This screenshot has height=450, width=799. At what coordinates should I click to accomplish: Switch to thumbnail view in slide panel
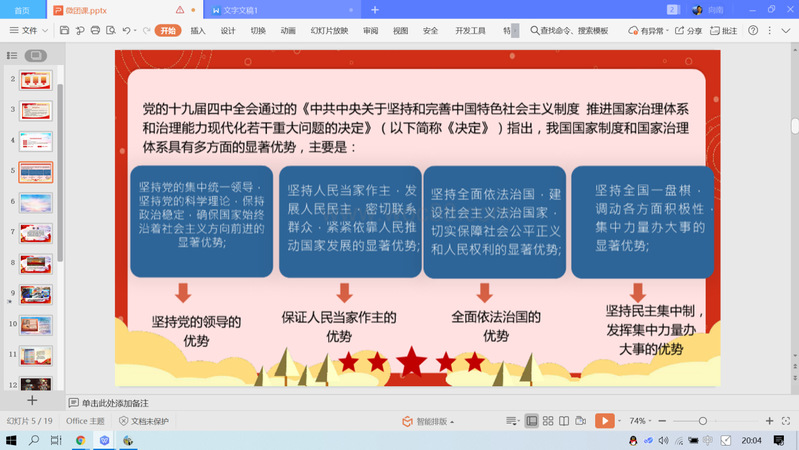[x=36, y=55]
